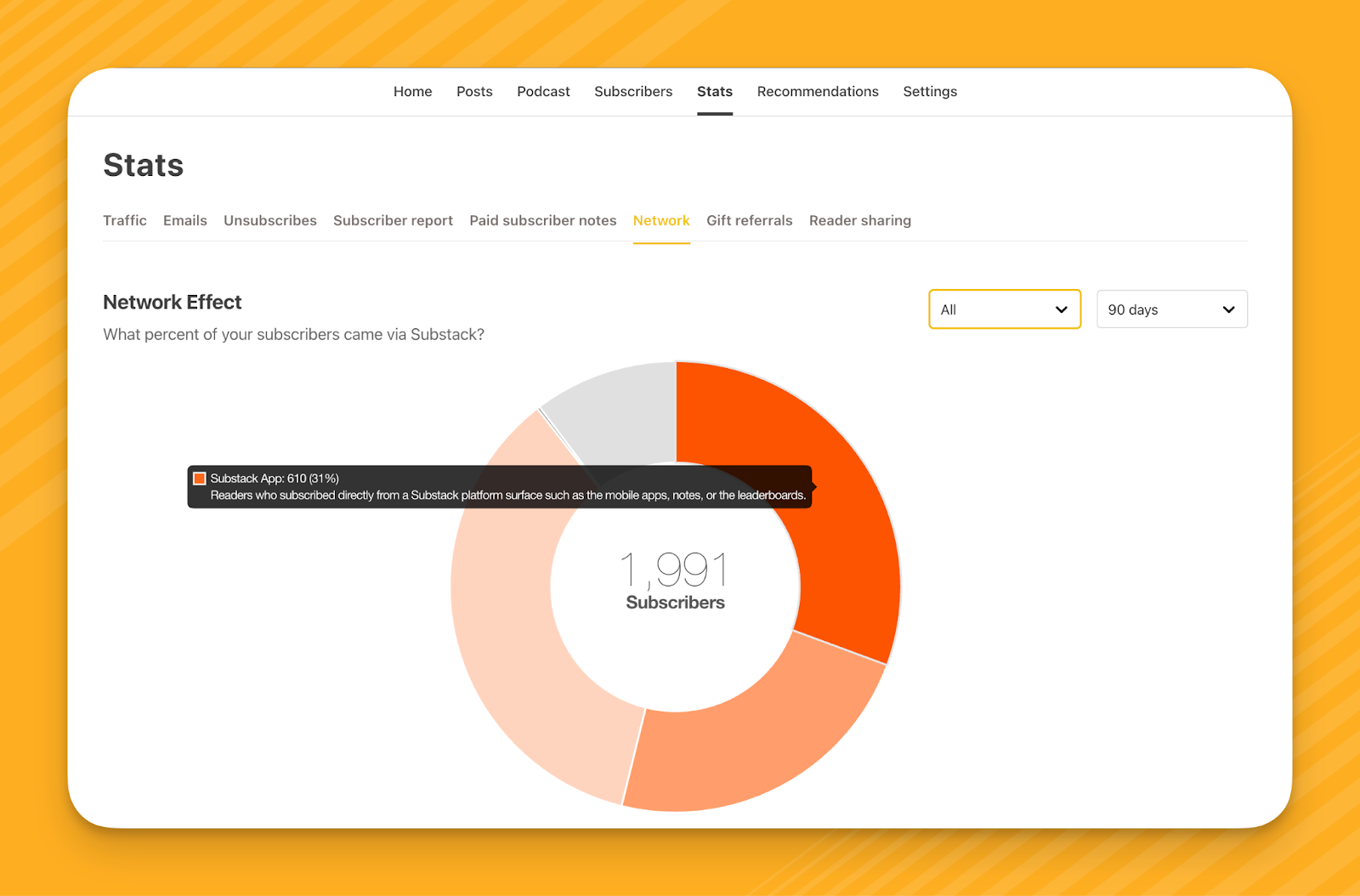Select the Network sub-tab
1360x896 pixels.
click(661, 221)
